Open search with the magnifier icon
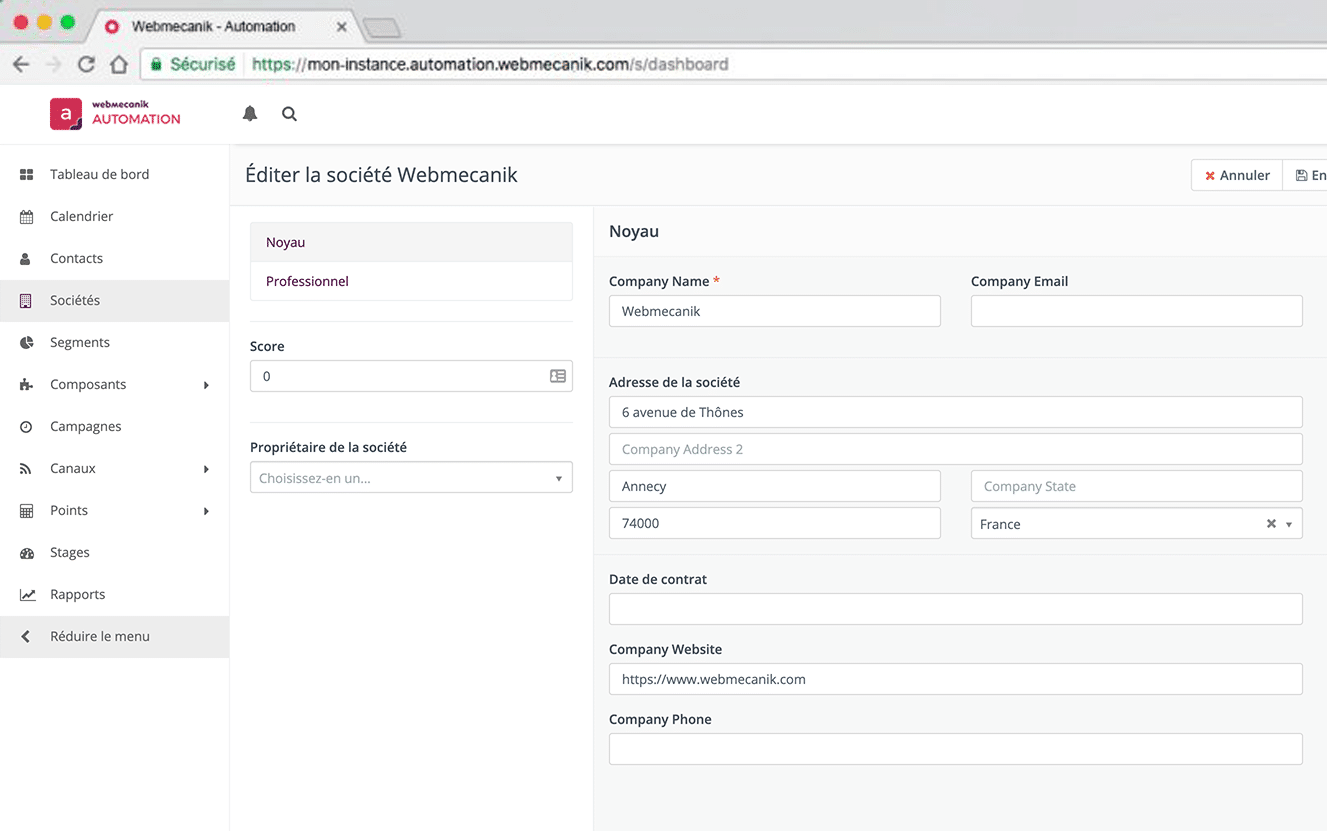1327x831 pixels. pos(289,114)
